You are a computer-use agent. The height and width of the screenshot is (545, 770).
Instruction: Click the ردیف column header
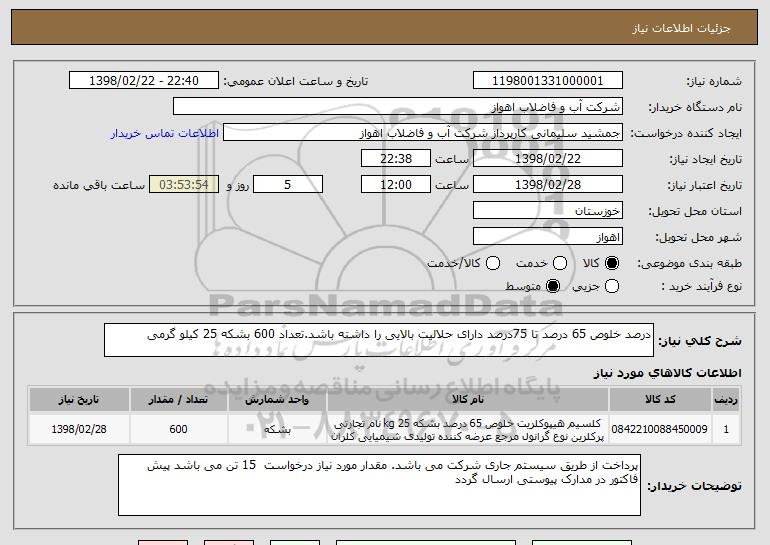pos(726,399)
